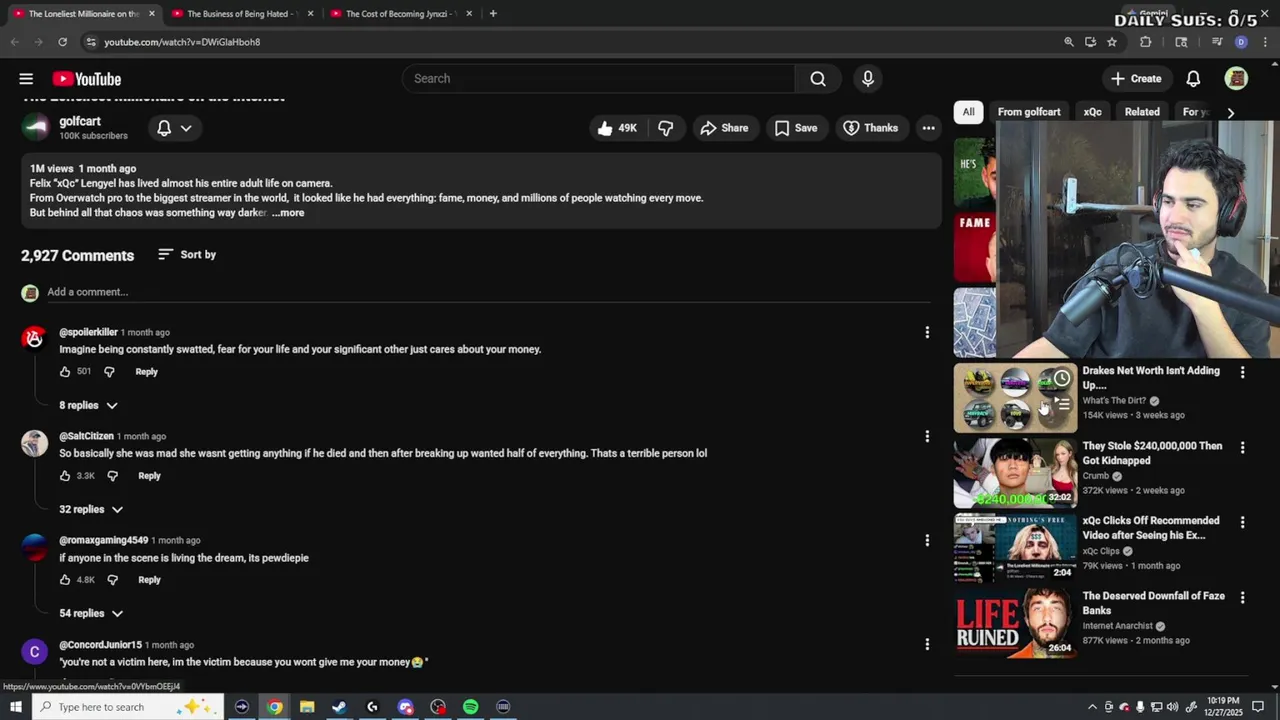
Task: Like @spoilerkiller's comment with 501 likes
Action: tap(65, 372)
